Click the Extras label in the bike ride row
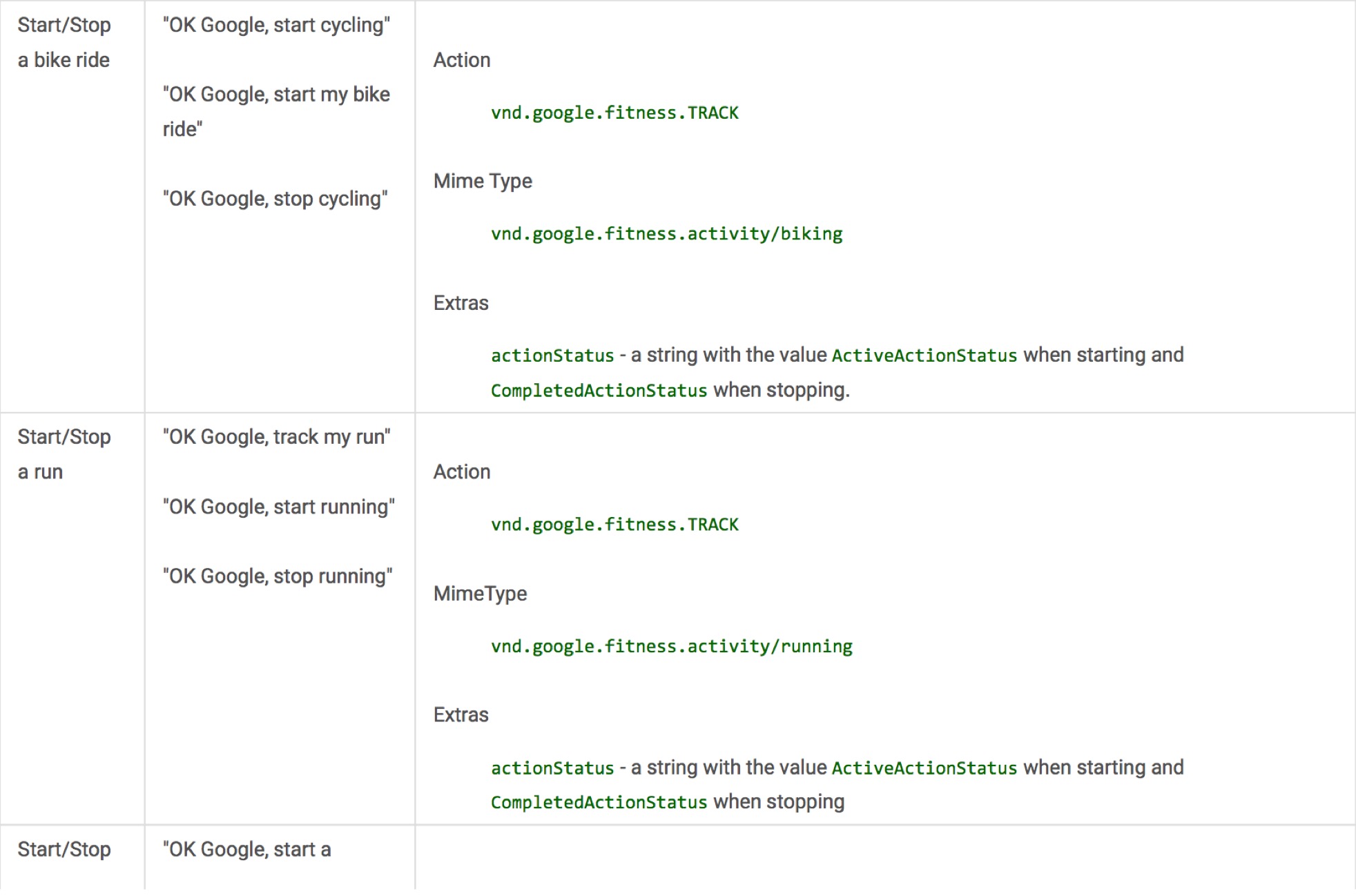 coord(461,303)
